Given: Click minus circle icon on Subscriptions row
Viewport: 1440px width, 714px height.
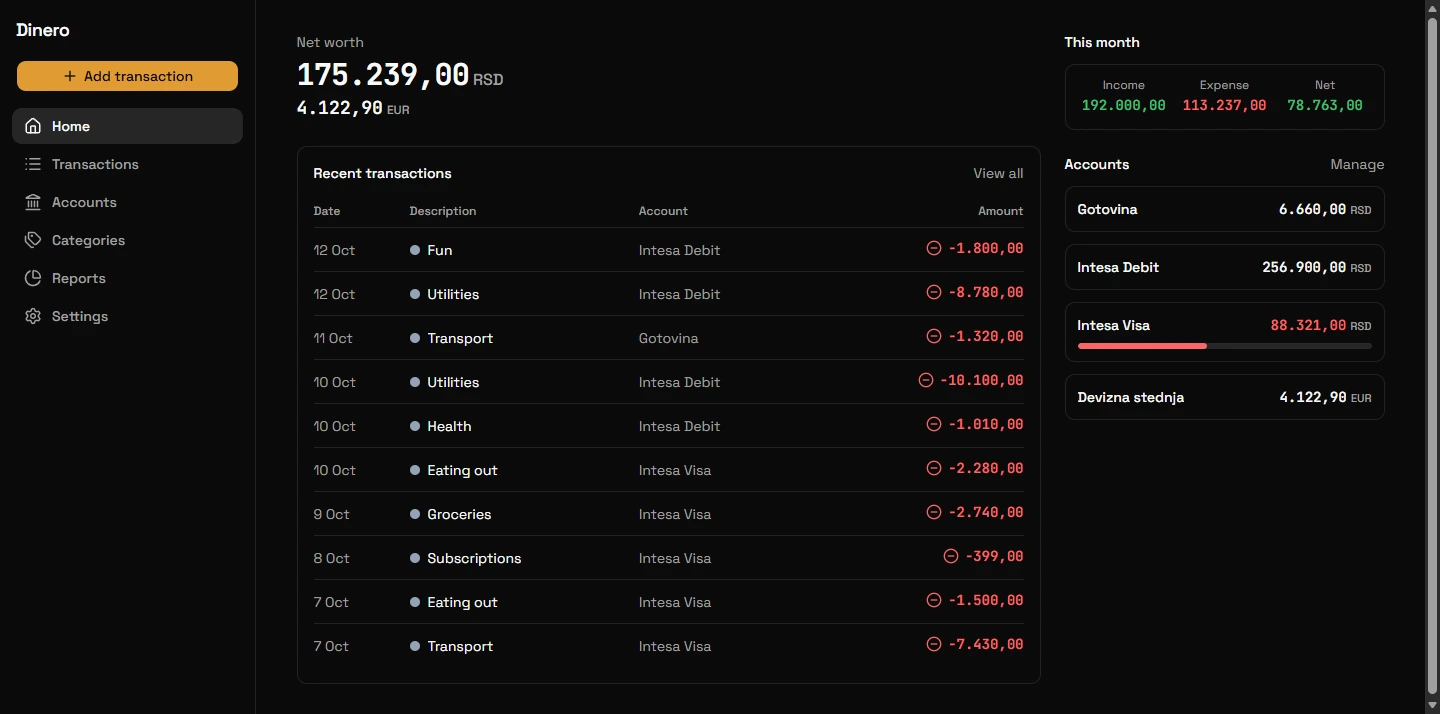Looking at the screenshot, I should point(951,556).
